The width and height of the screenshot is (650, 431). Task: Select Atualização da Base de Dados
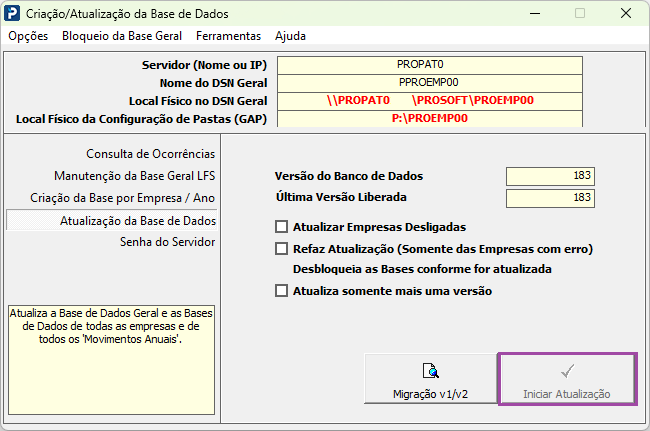pos(112,220)
